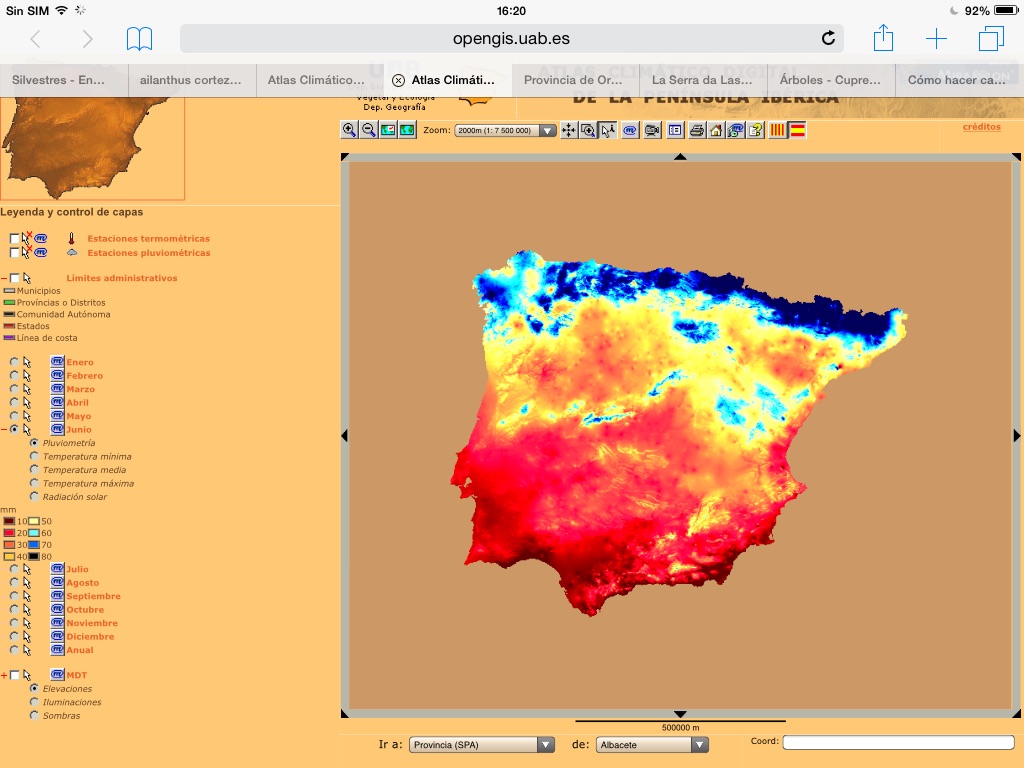This screenshot has width=1024, height=768.
Task: Tap Safari new tab plus icon
Action: click(x=936, y=39)
